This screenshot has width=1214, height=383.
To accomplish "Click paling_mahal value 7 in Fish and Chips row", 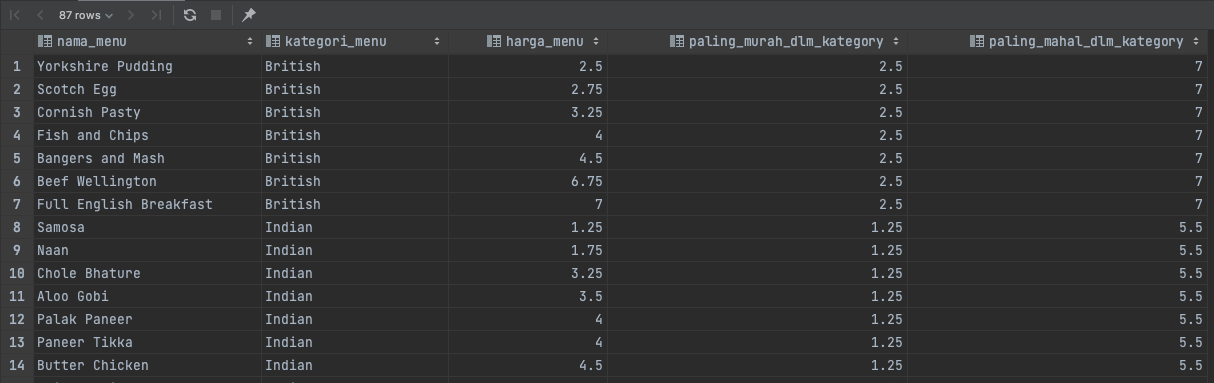I will click(x=1058, y=135).
